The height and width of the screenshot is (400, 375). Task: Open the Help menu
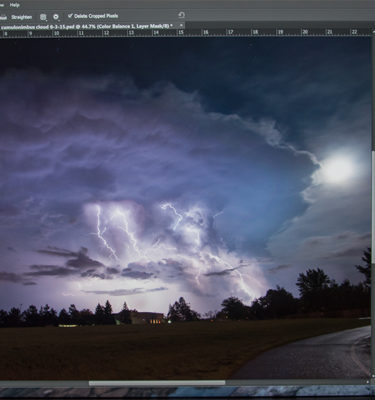(15, 5)
